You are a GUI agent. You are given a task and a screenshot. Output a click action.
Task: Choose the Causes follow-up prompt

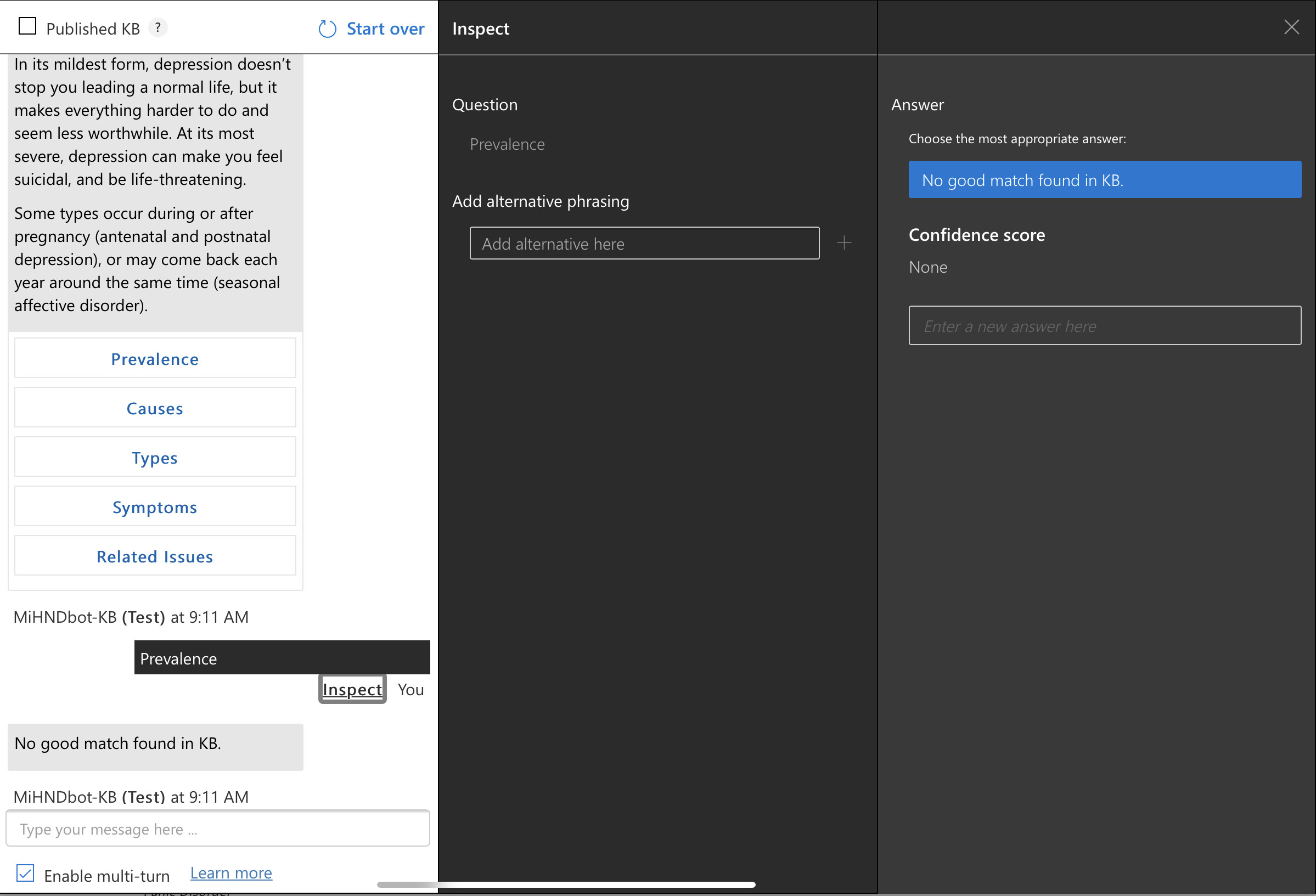(x=155, y=408)
